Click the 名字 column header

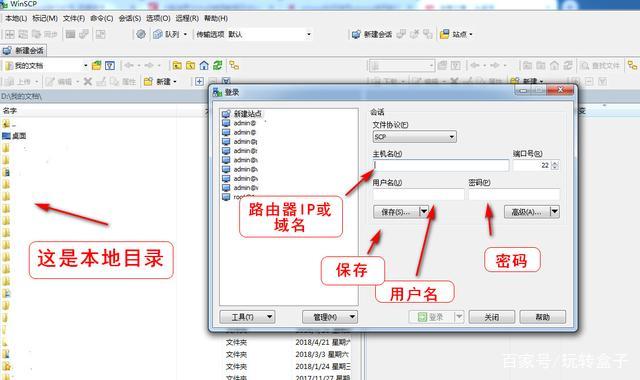coord(10,111)
